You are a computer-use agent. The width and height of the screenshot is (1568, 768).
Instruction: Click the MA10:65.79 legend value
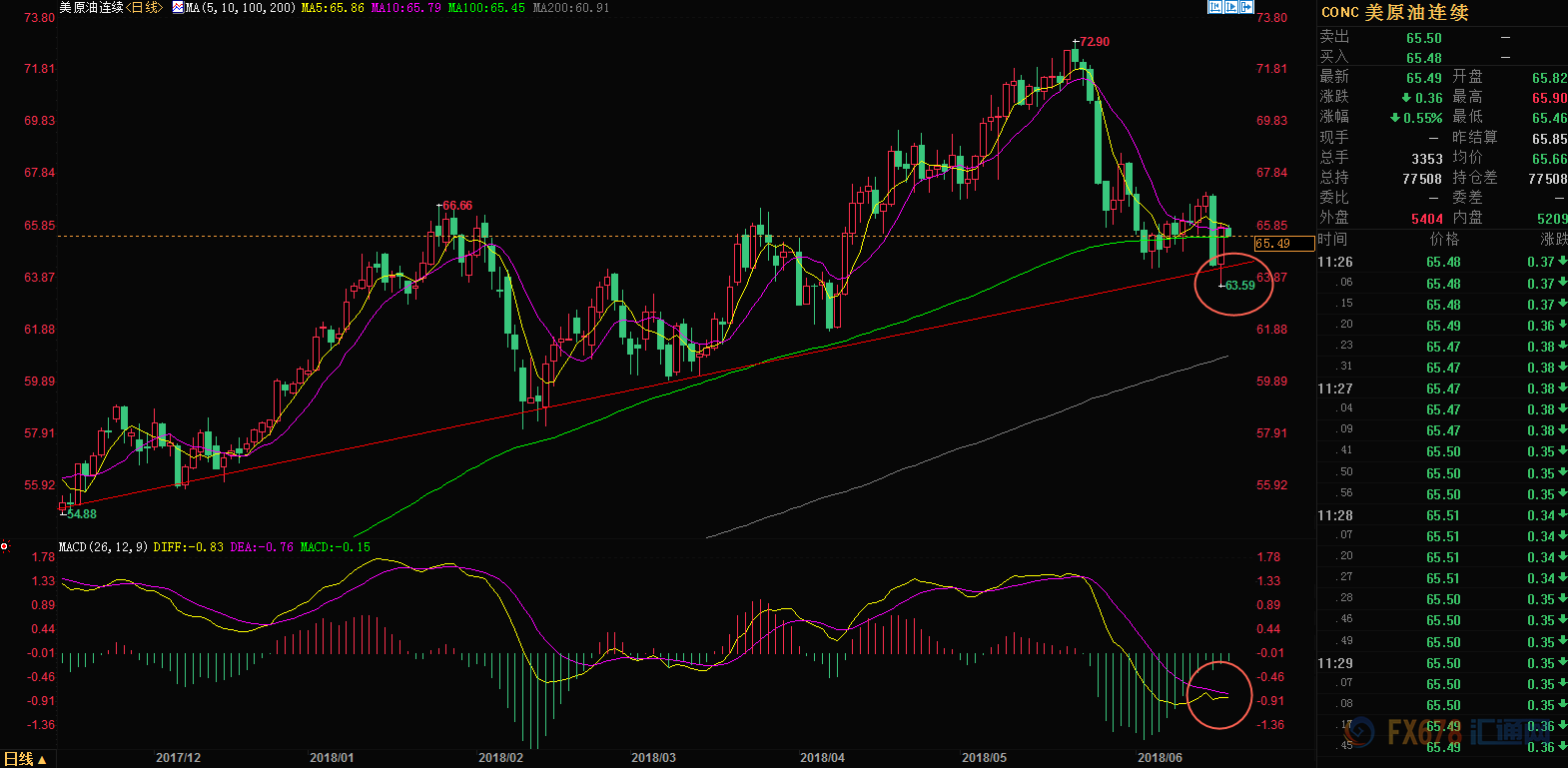(406, 8)
